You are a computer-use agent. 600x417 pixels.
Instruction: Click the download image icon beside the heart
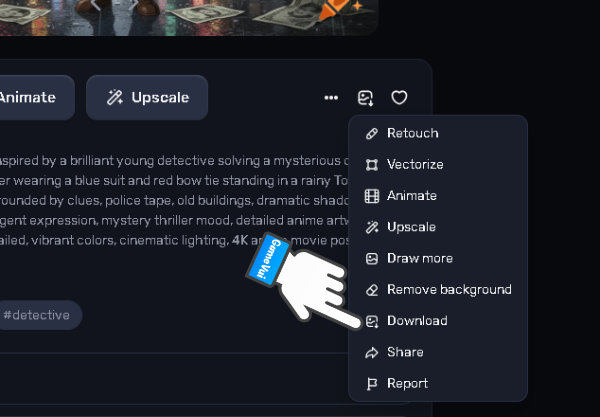point(365,98)
